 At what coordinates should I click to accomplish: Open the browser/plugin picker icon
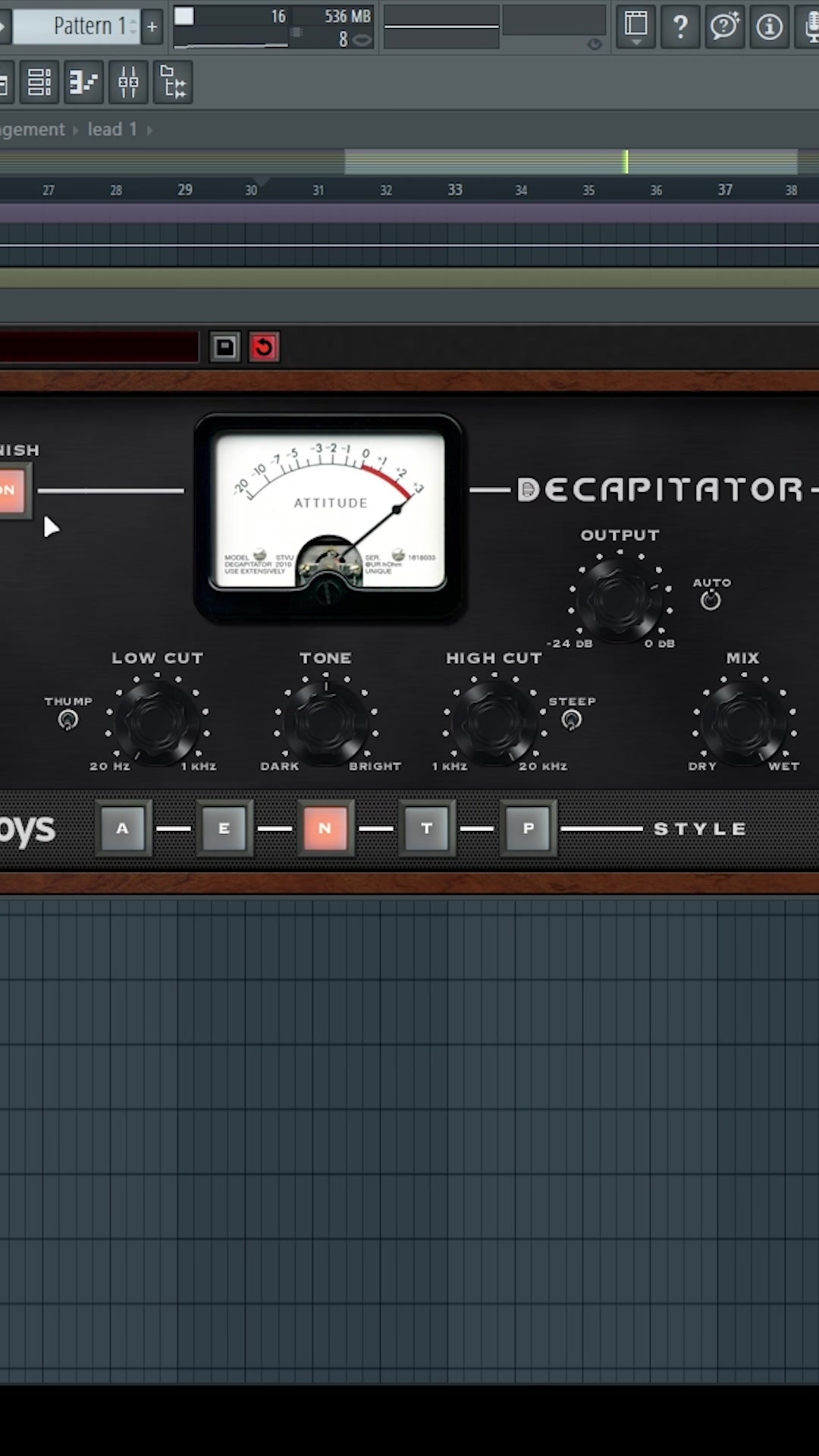174,82
